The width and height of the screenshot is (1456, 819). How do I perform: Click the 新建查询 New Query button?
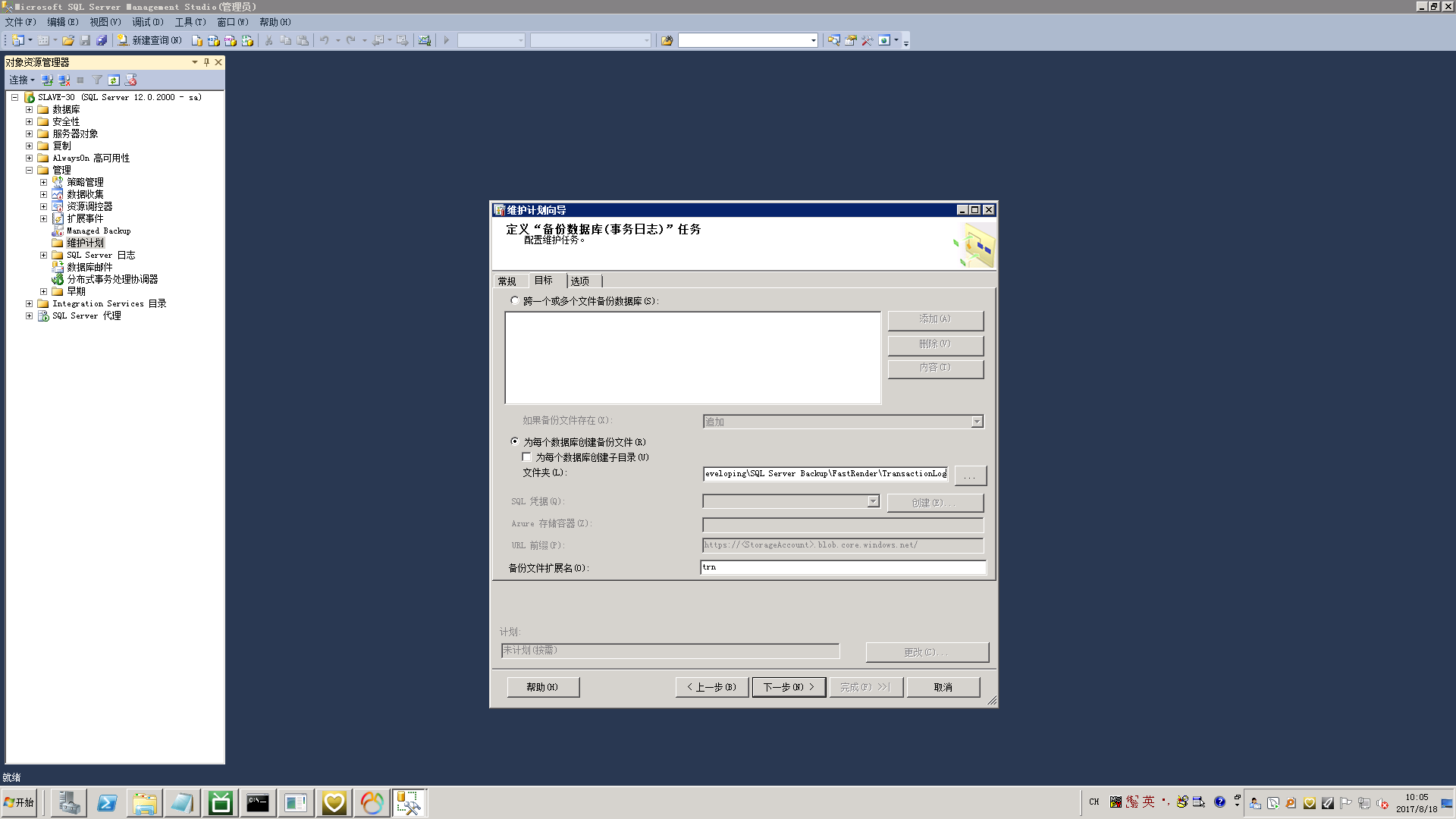point(149,40)
